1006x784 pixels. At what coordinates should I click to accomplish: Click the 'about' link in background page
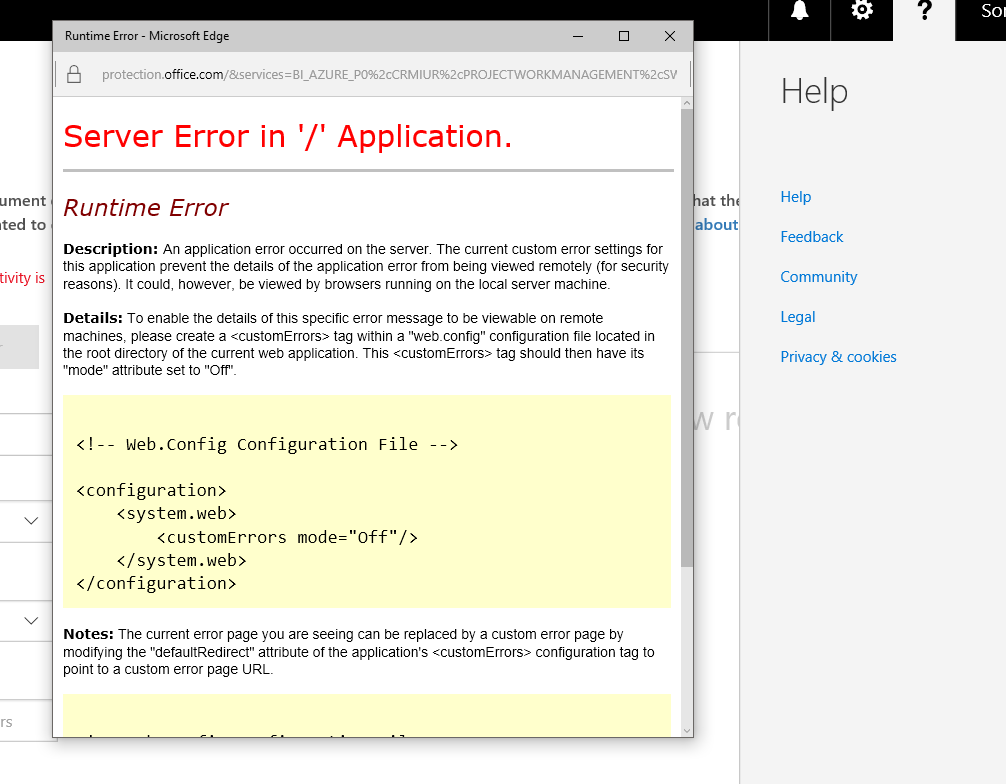(717, 225)
